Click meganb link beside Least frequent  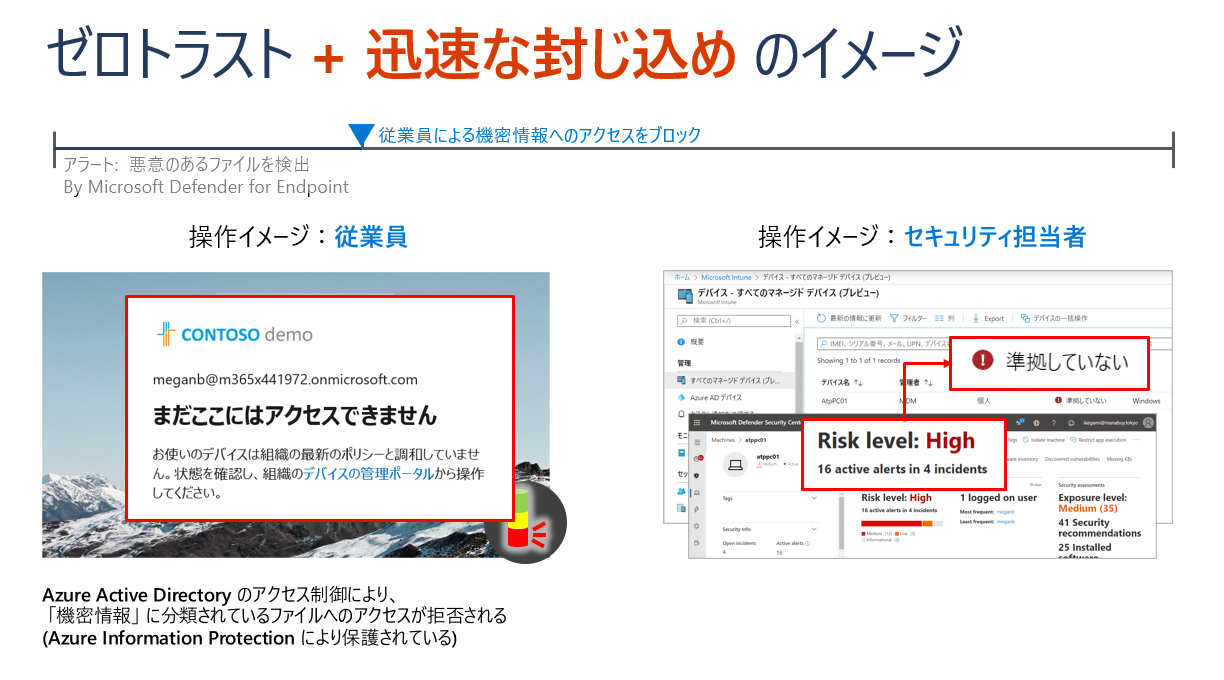pyautogui.click(x=1006, y=522)
